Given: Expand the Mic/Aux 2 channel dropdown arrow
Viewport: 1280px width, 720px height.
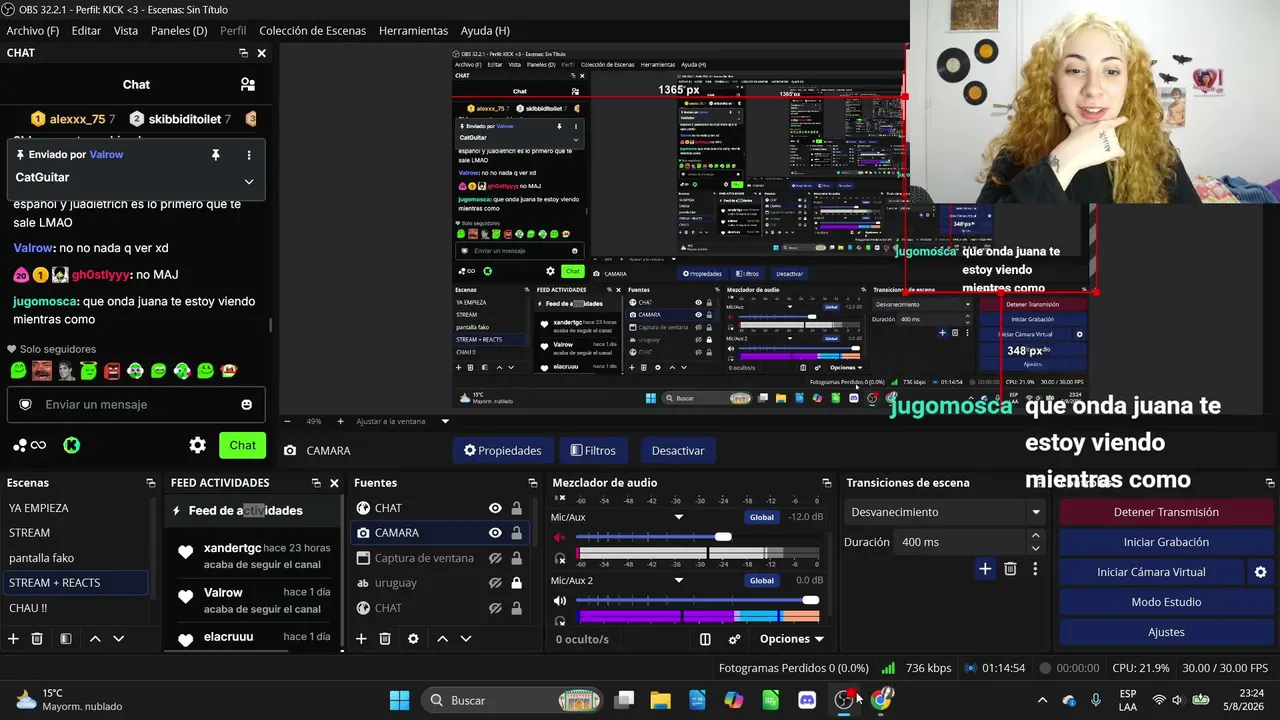Looking at the screenshot, I should coord(679,581).
